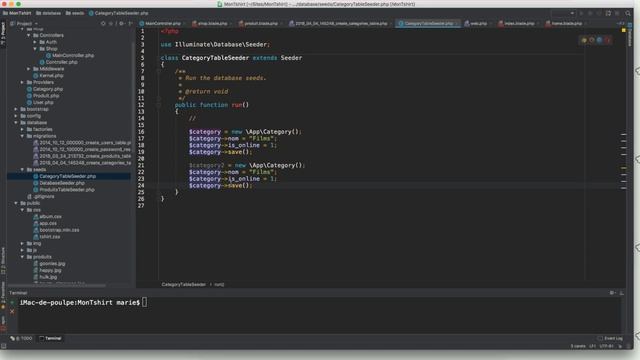Click the blue browser icon in editor preview bar
This screenshot has width=640, height=360.
coord(600,40)
